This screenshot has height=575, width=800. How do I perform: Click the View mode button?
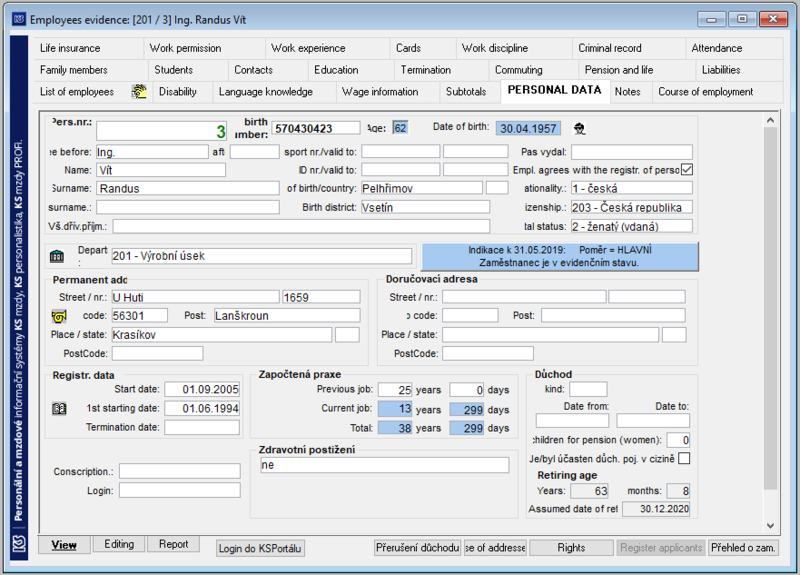64,545
